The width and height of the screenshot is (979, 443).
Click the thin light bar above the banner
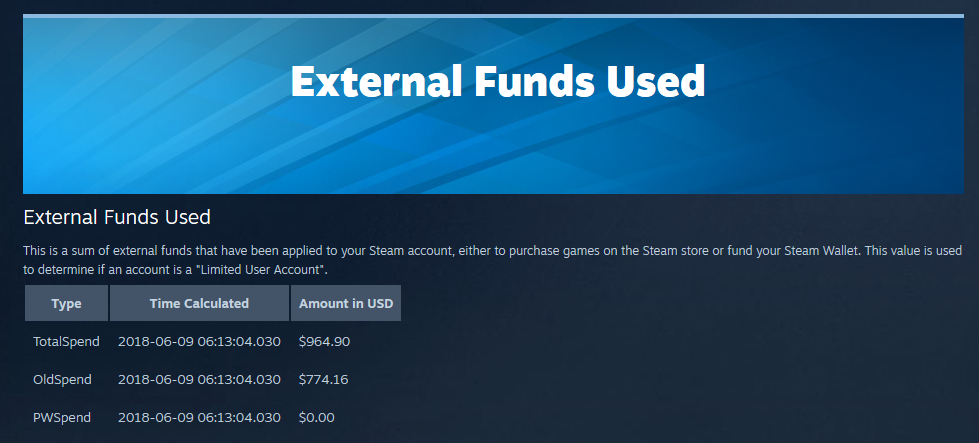coord(500,16)
